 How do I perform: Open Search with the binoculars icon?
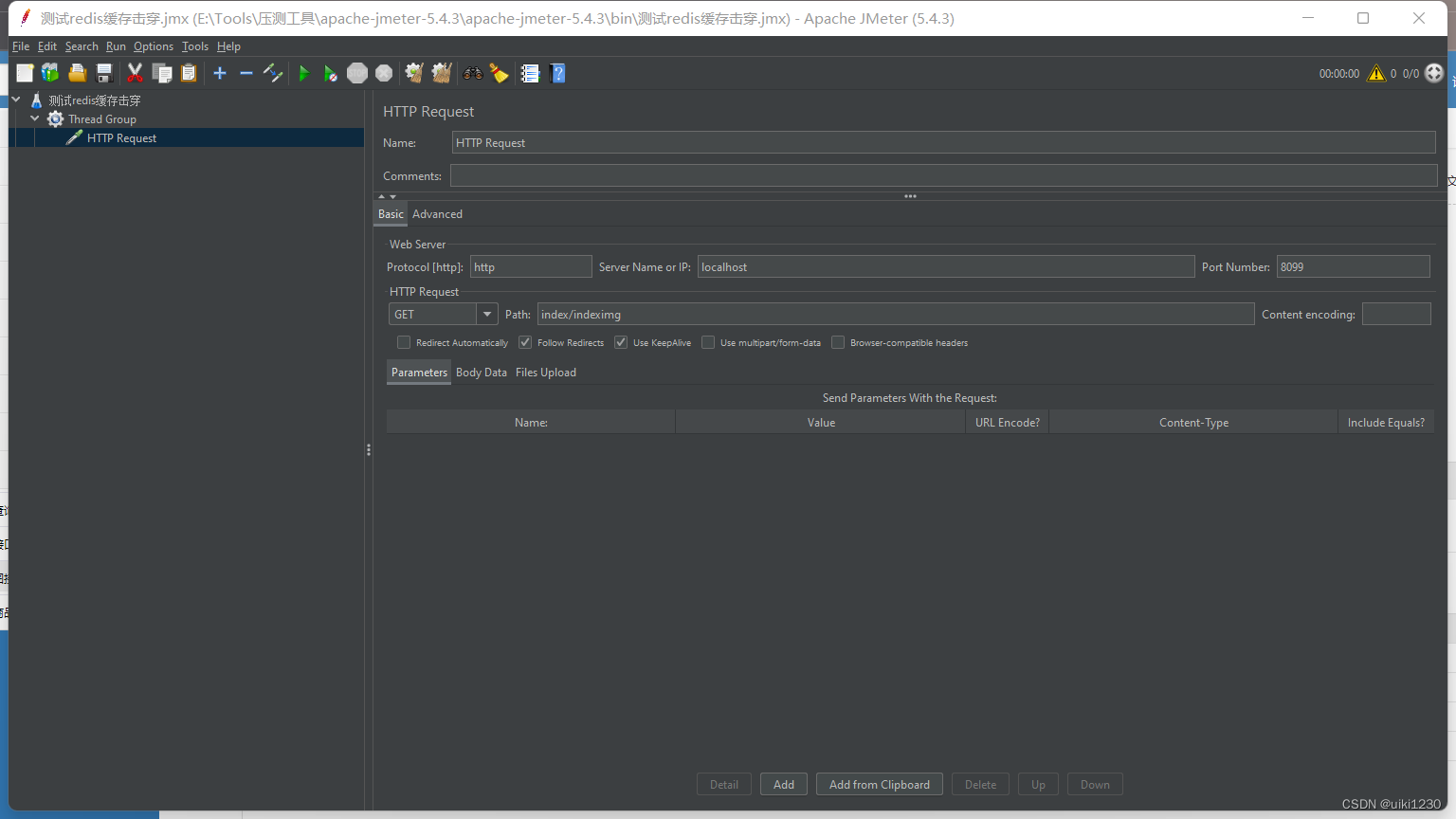[472, 73]
